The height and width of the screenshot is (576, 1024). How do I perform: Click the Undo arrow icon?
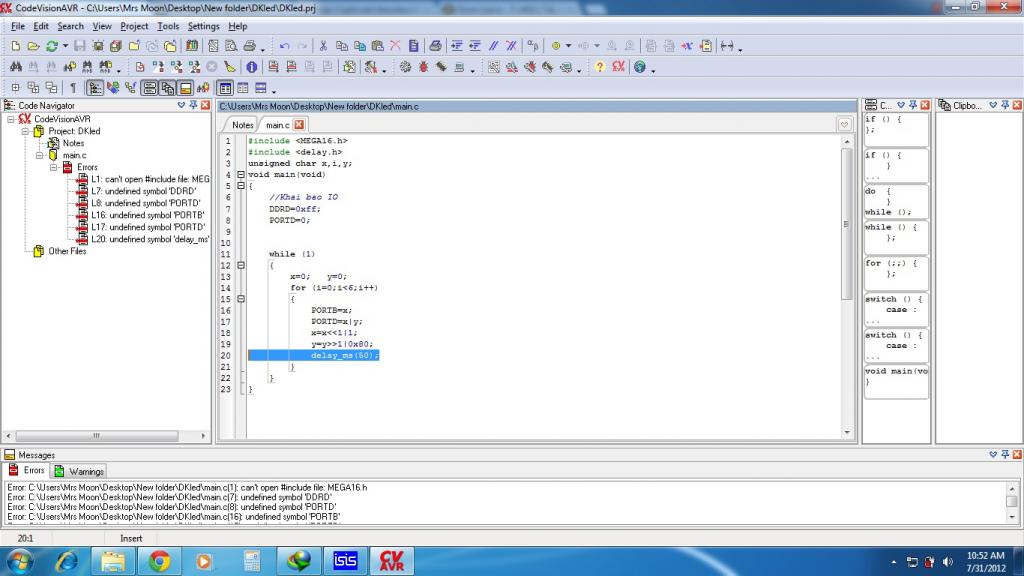point(285,46)
